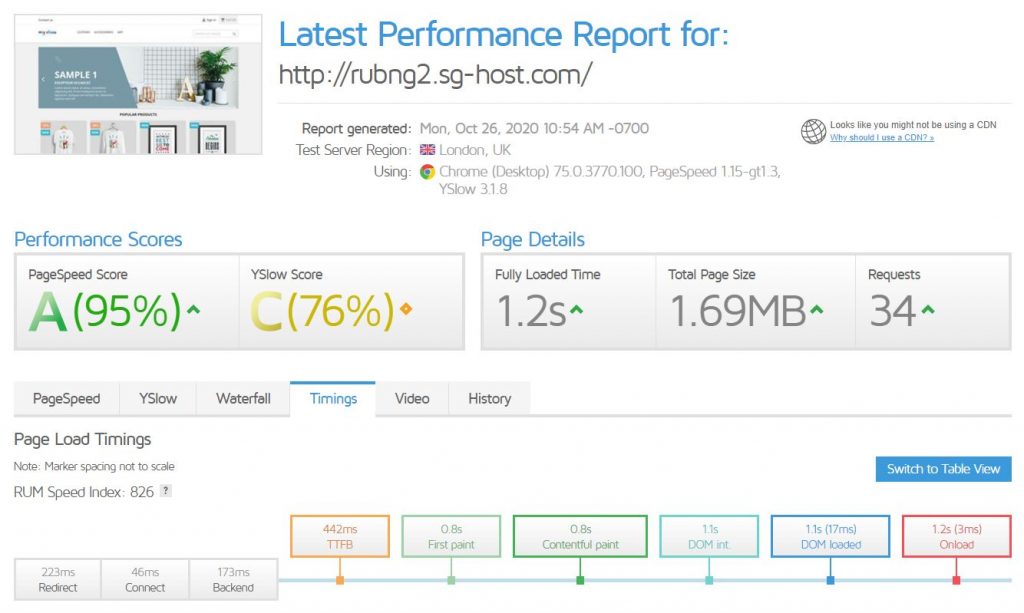The height and width of the screenshot is (613, 1024).
Task: Switch to the Video tab
Action: coord(411,398)
